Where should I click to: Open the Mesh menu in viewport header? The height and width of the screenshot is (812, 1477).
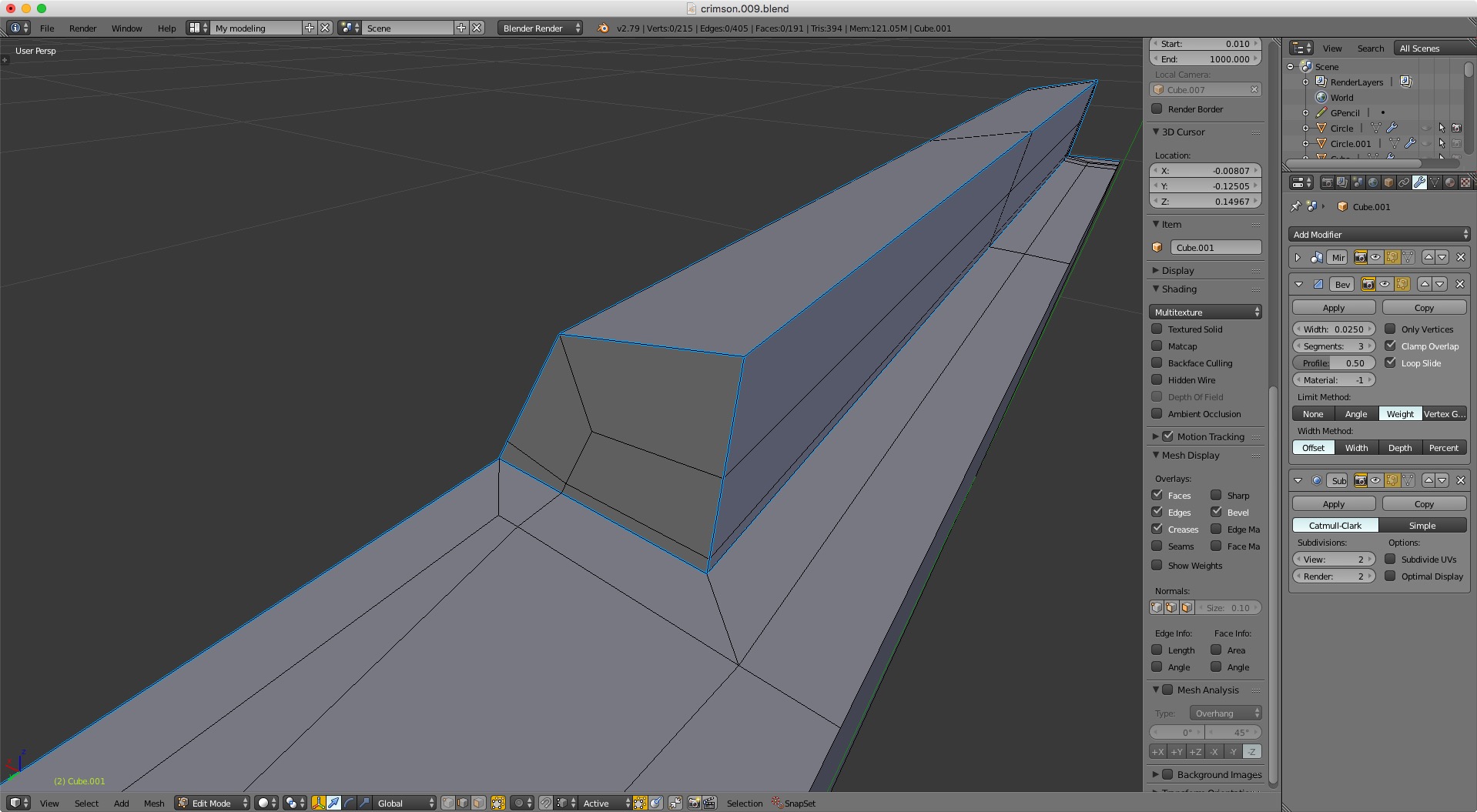[x=154, y=803]
